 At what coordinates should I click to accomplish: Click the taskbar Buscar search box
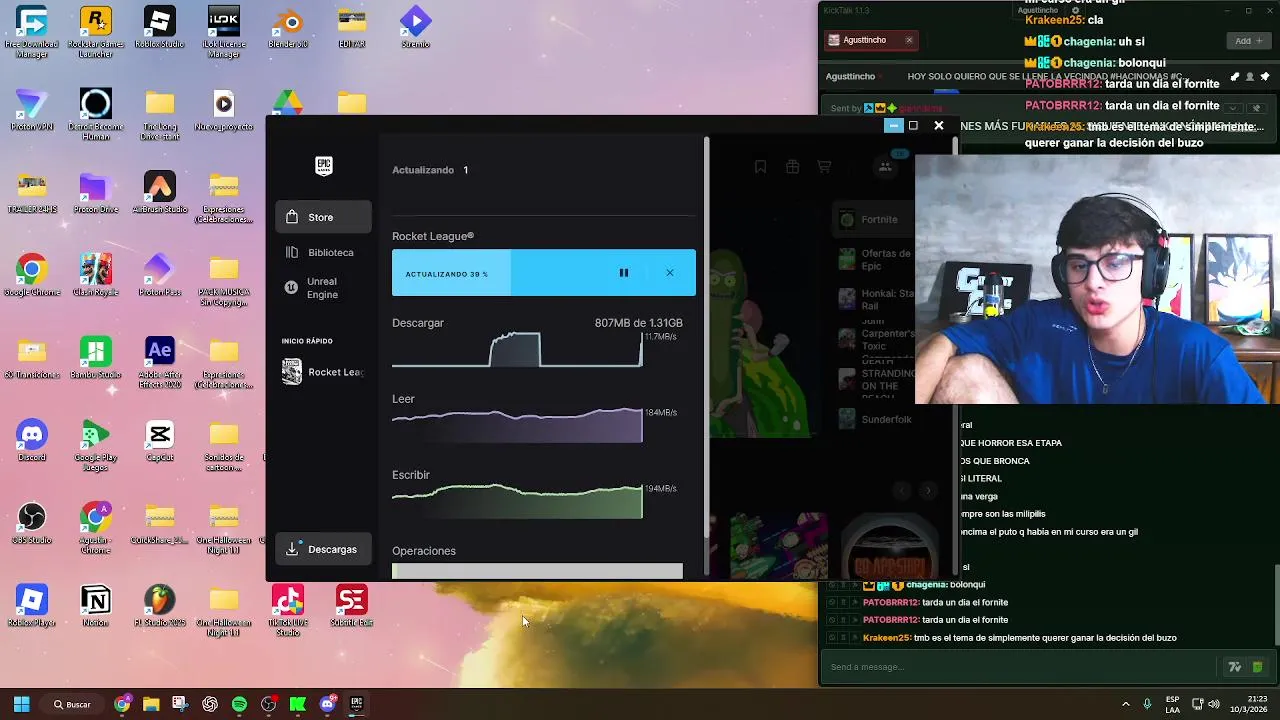[72, 704]
